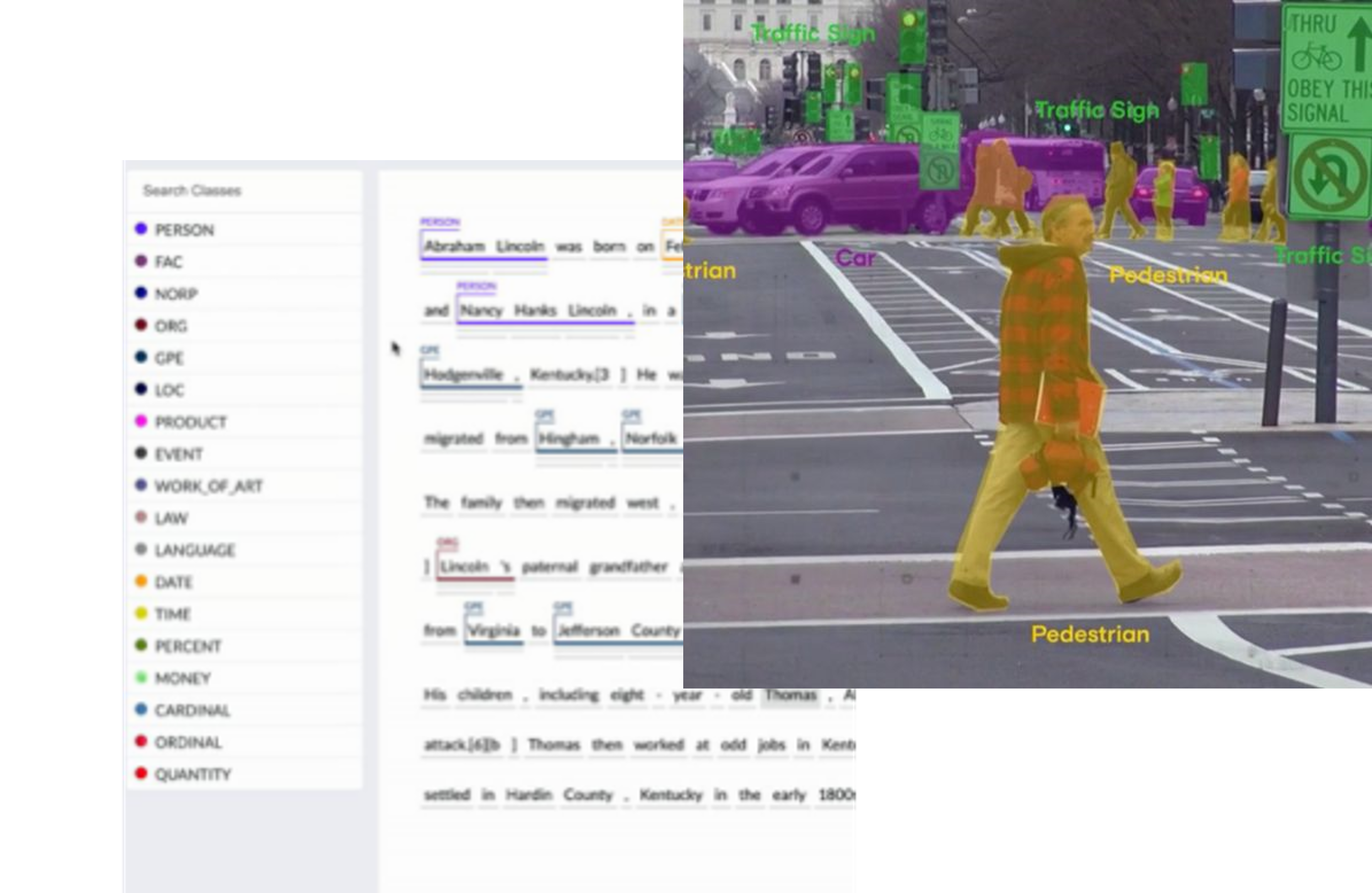Click the annotated 'Abraham Lincoln' PERSON entity

click(484, 247)
